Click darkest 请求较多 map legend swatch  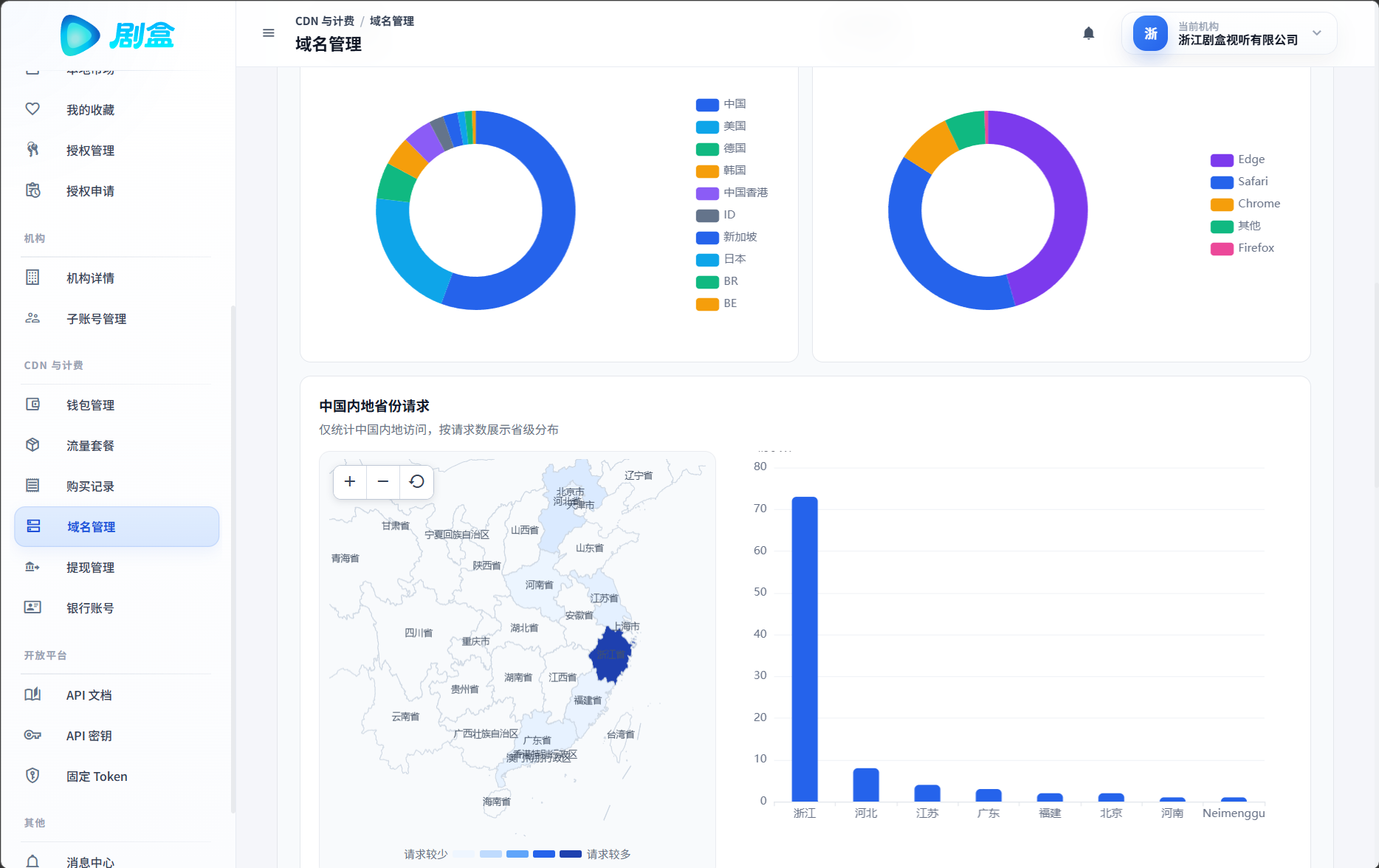pos(571,854)
